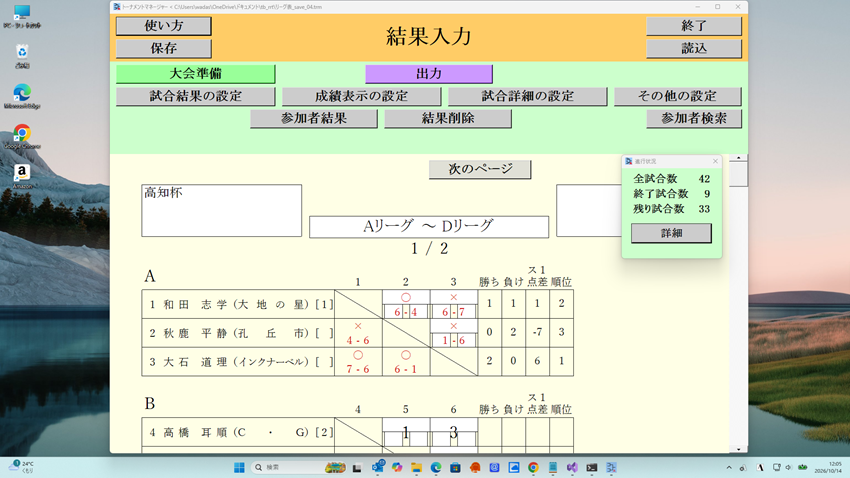Open the Recycle Bin desktop icon
850x478 pixels.
[x=22, y=56]
